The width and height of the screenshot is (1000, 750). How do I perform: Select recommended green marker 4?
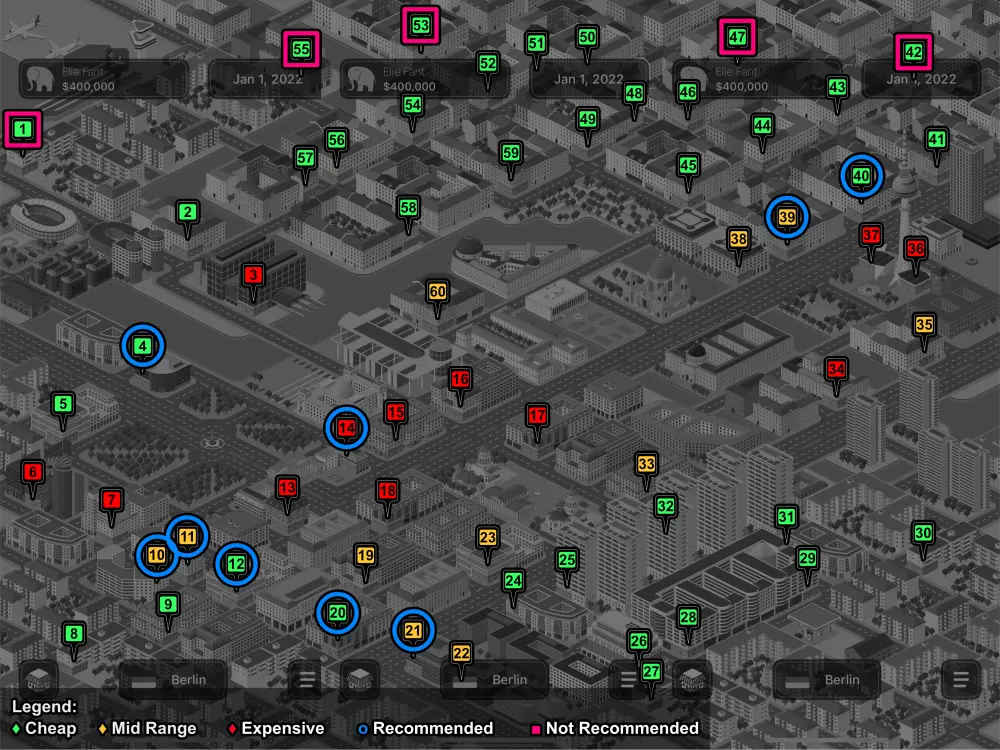coord(143,346)
